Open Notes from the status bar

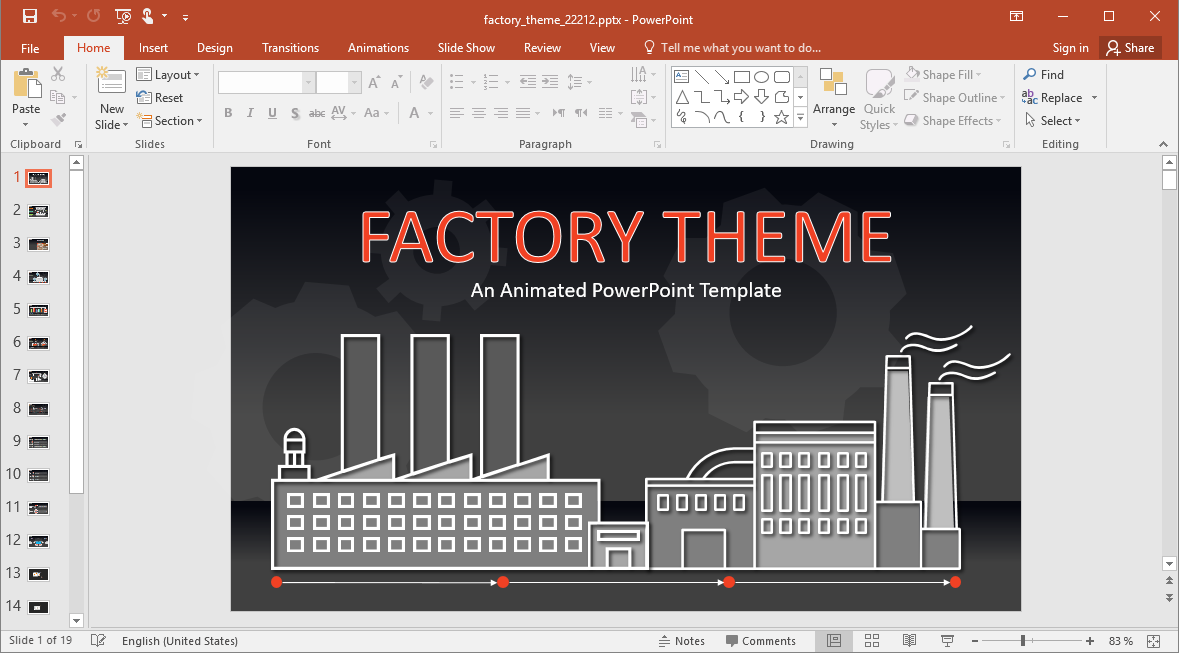[682, 640]
